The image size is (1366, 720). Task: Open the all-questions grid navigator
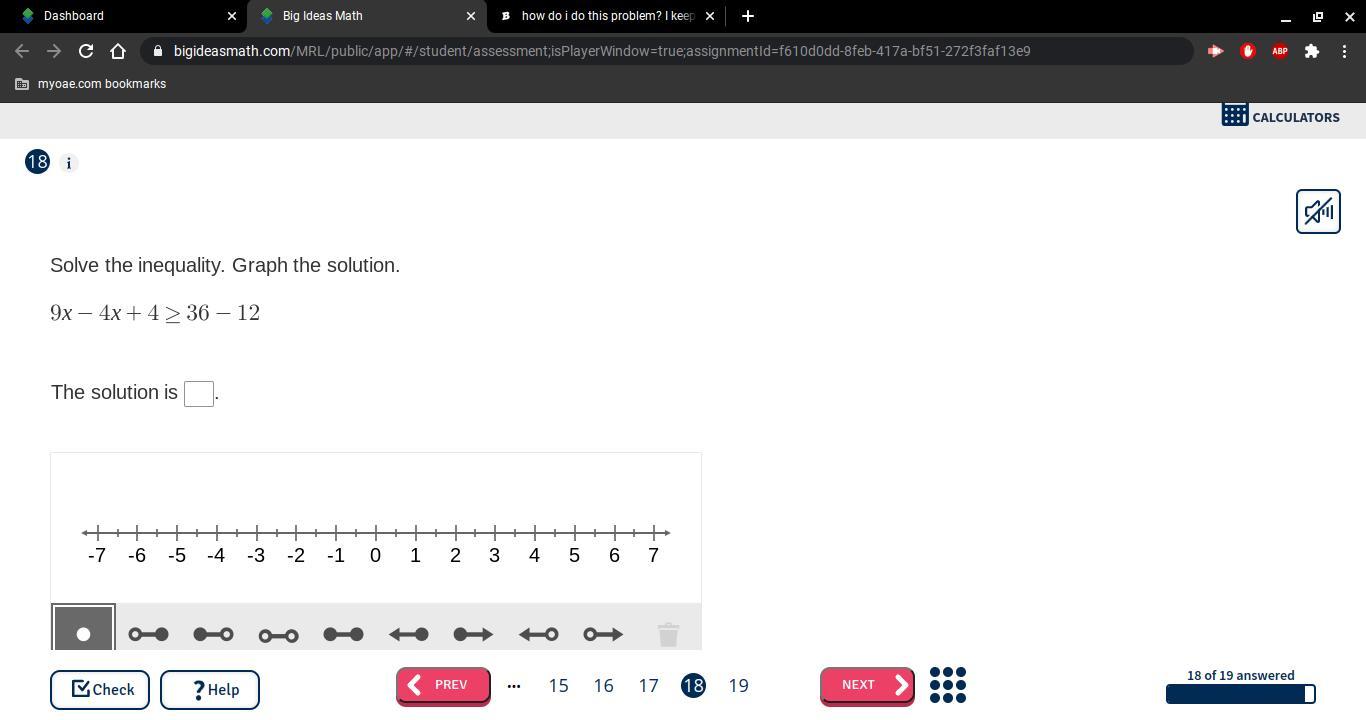click(948, 686)
